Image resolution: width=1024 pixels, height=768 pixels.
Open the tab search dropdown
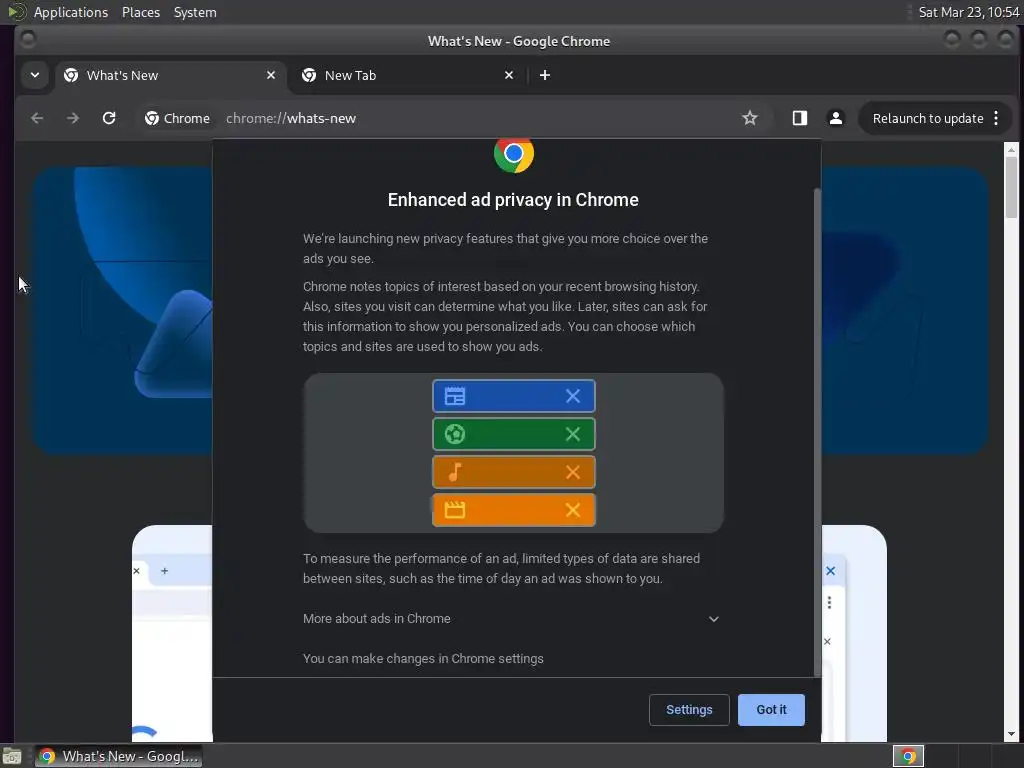pyautogui.click(x=35, y=75)
